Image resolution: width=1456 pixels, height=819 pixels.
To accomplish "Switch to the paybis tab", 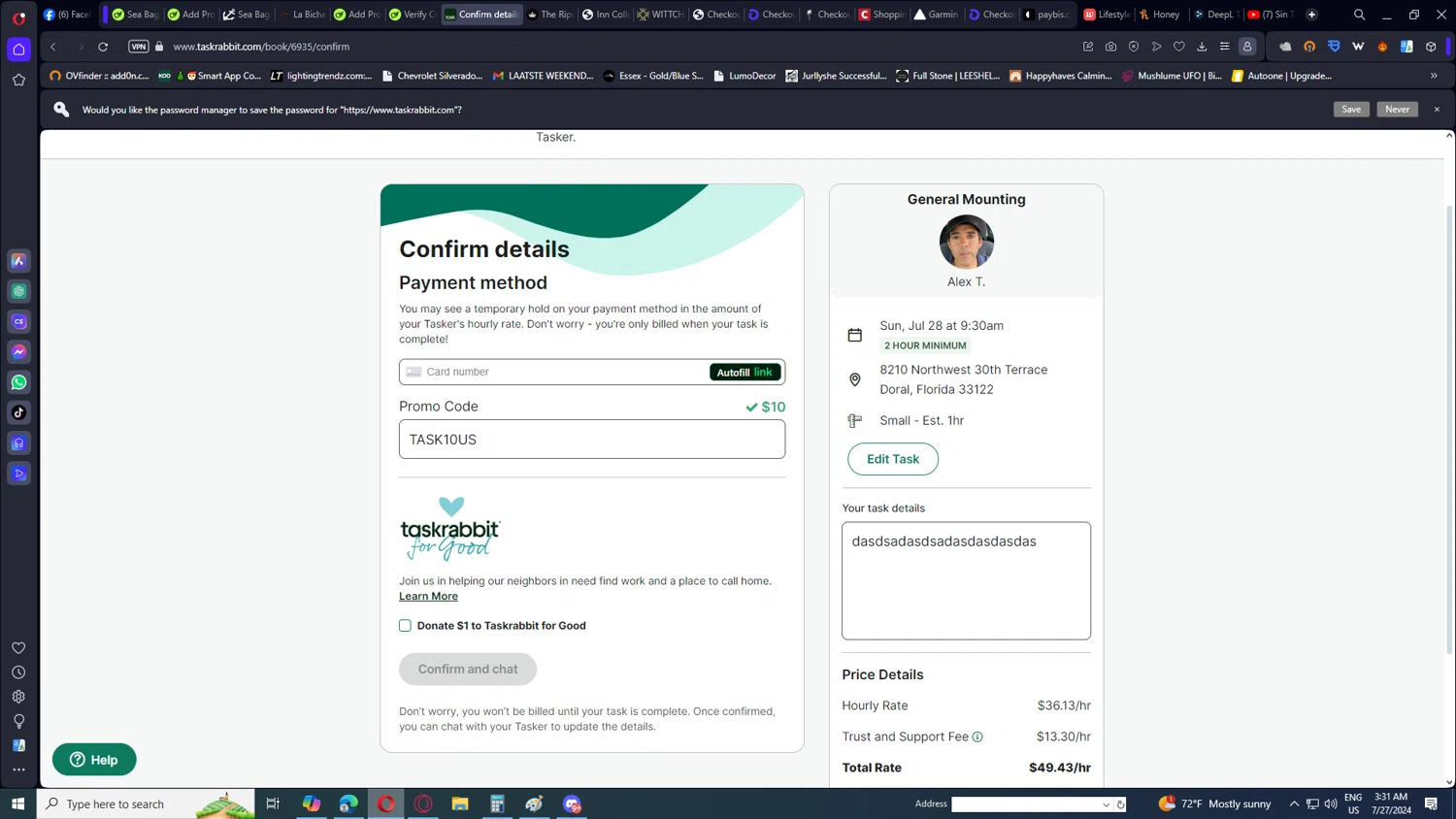I will click(1046, 15).
